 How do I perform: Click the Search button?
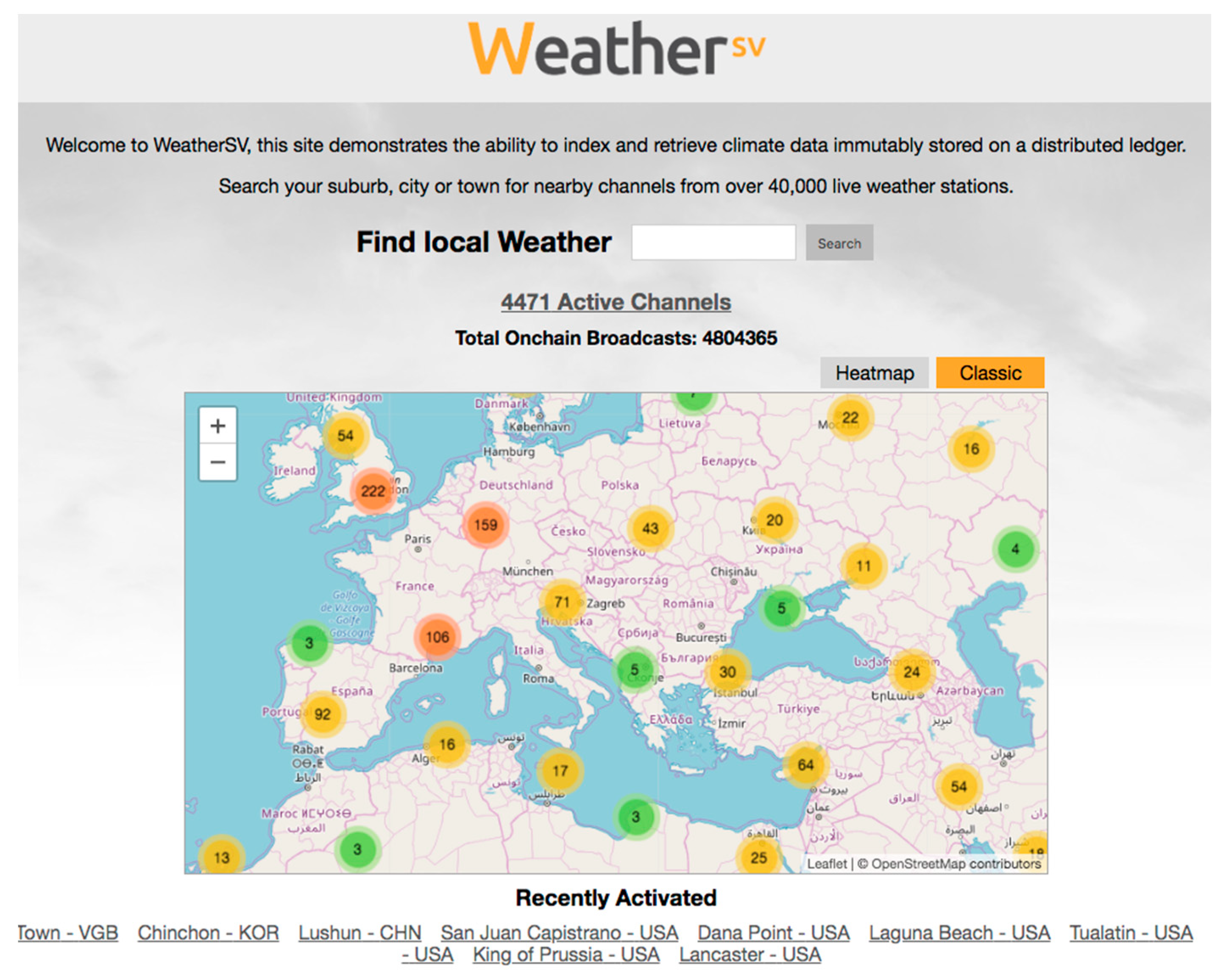[x=839, y=243]
